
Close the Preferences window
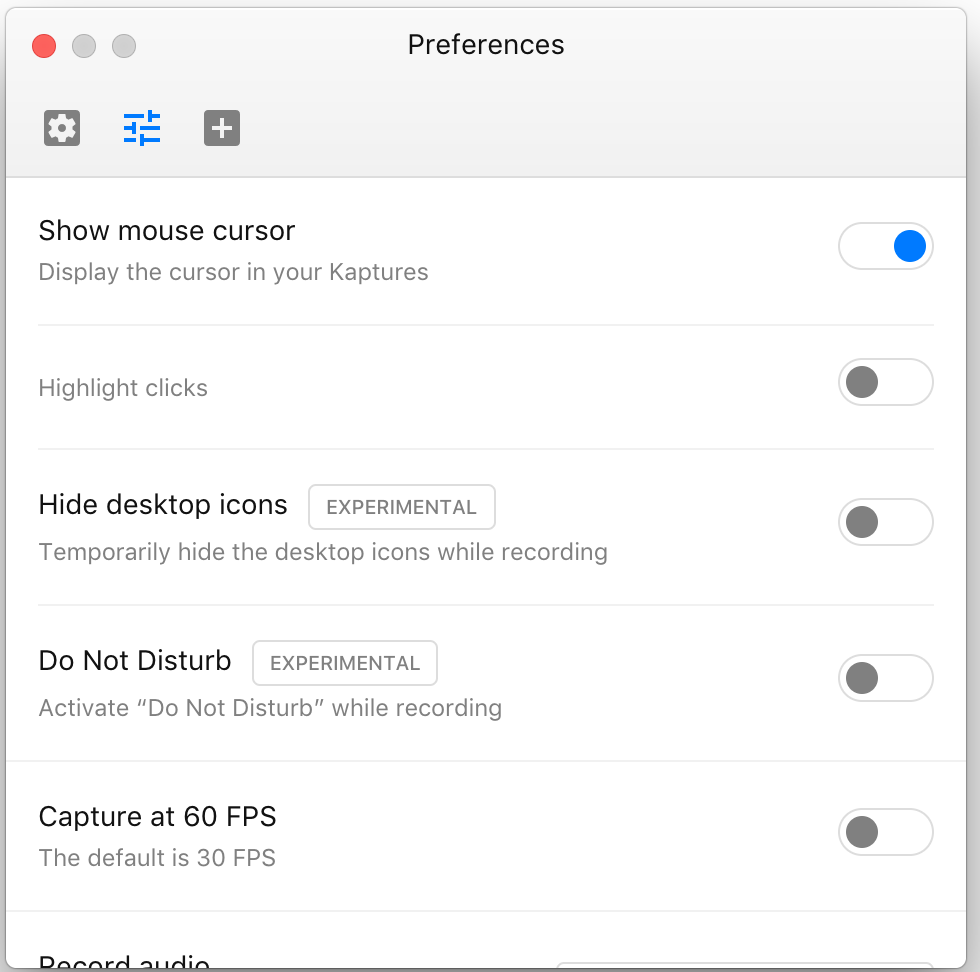pyautogui.click(x=44, y=46)
